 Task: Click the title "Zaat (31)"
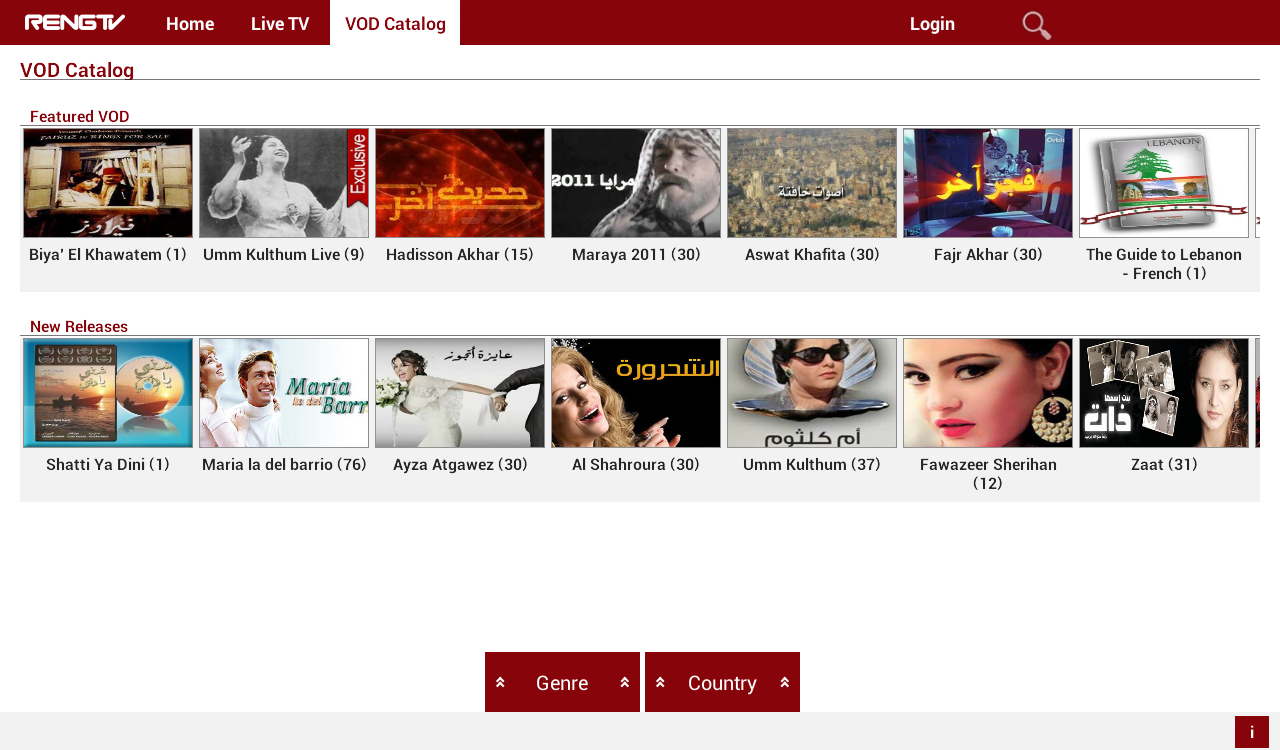tap(1164, 465)
